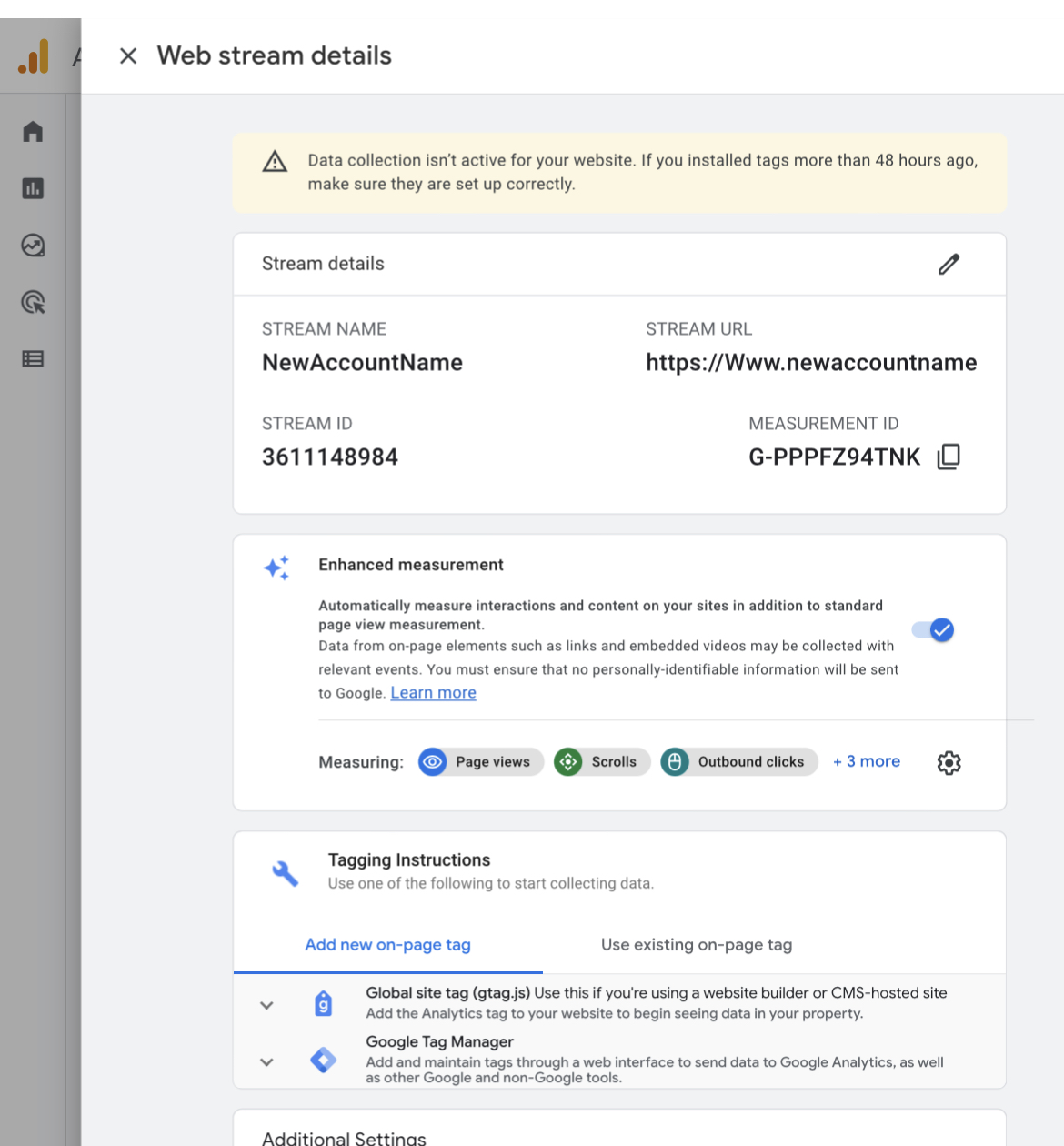
Task: Open the Explore sidebar icon
Action: click(33, 246)
